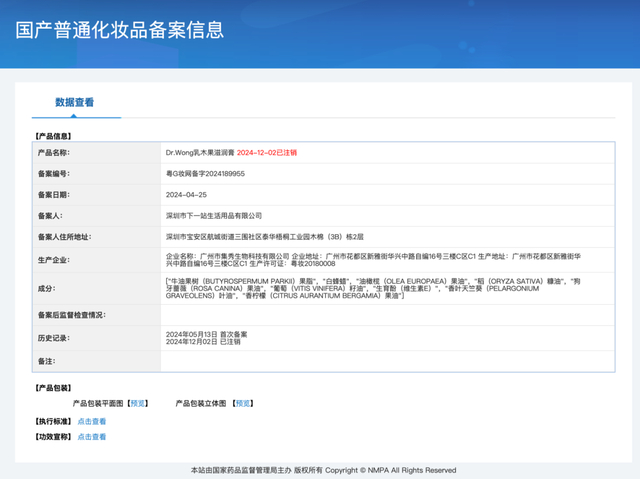Click the 备案编号 field label
The height and width of the screenshot is (479, 640).
pos(54,174)
